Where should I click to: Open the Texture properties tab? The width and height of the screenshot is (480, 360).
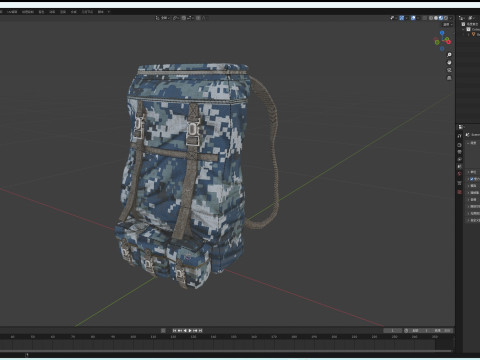pyautogui.click(x=459, y=192)
